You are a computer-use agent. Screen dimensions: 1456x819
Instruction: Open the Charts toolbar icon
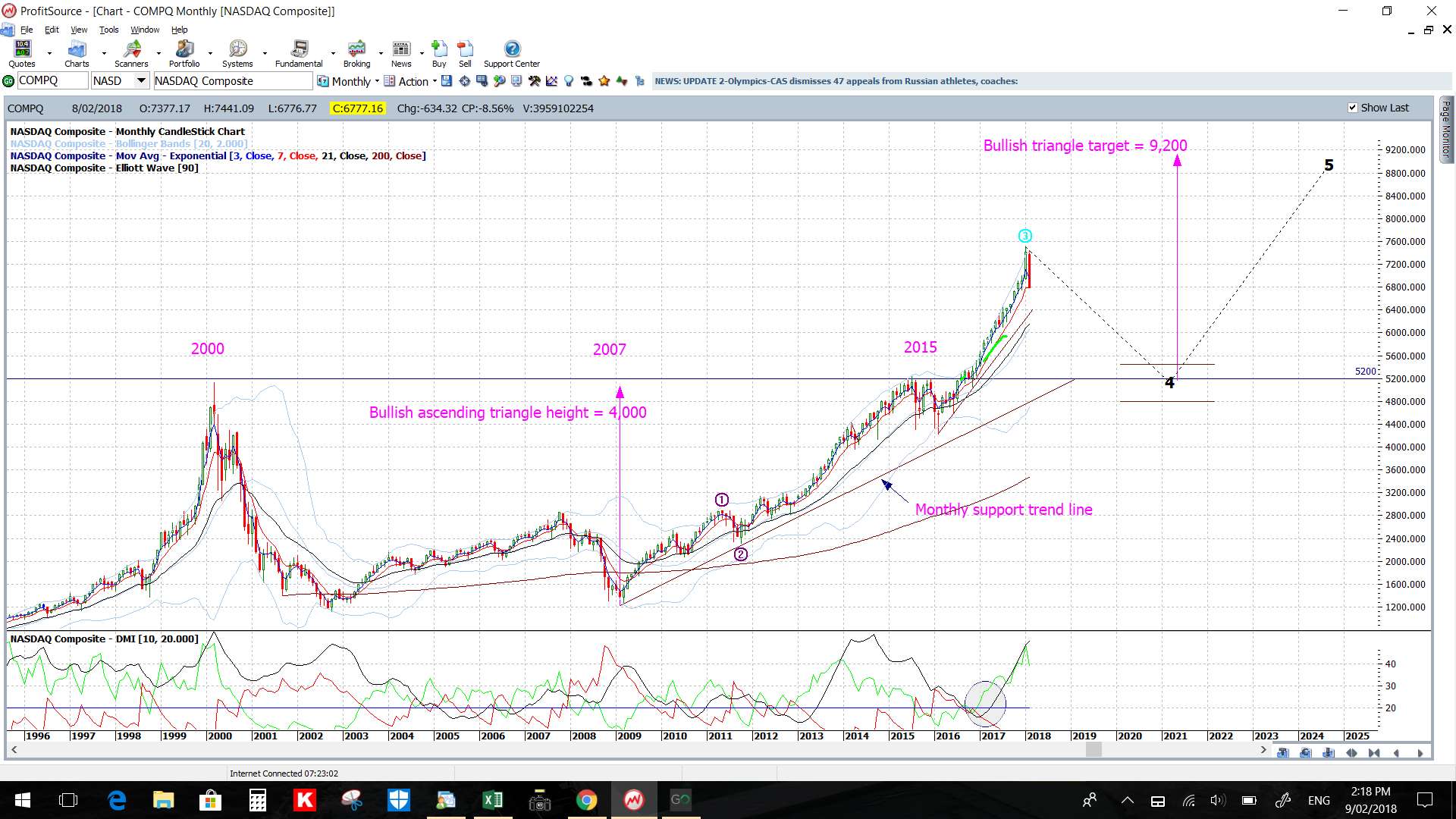77,53
